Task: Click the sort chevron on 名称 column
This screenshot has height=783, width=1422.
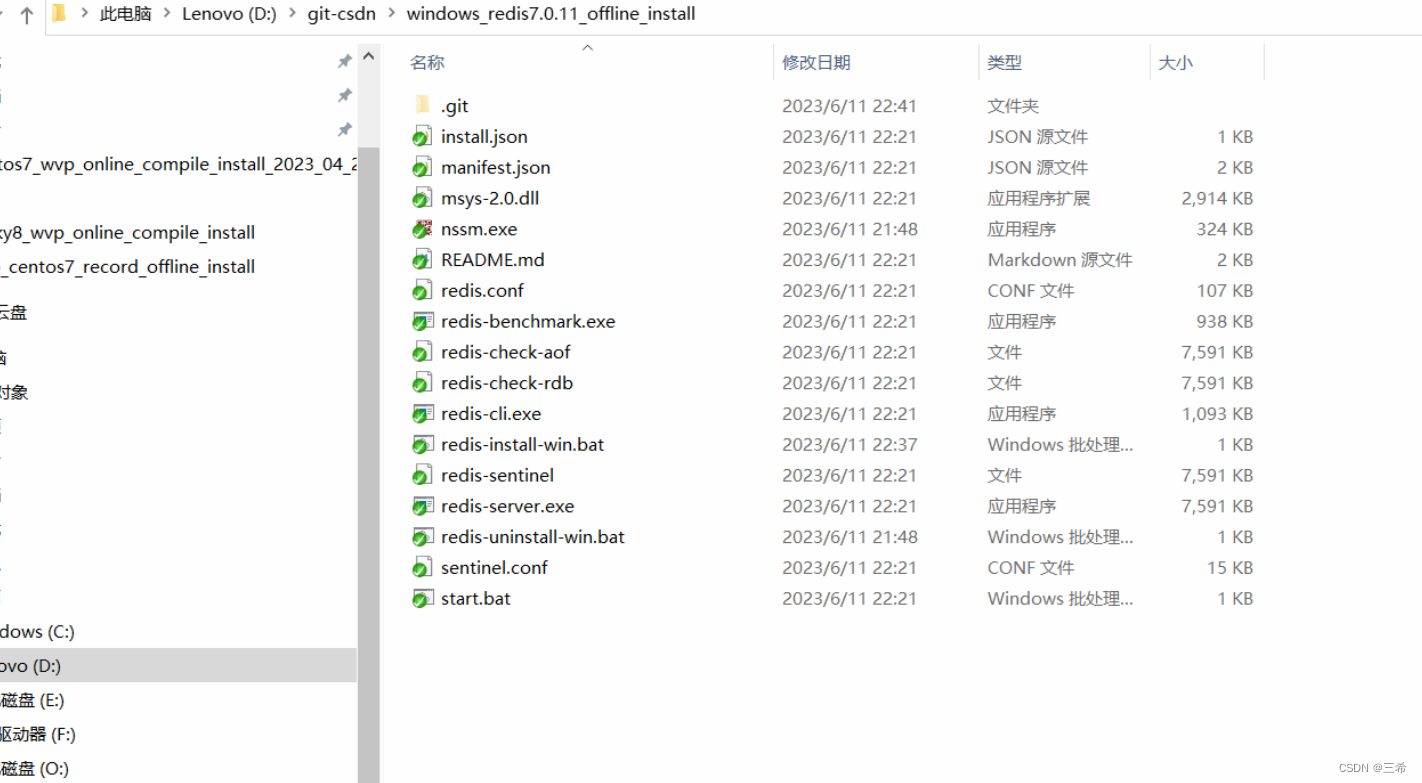Action: pos(587,45)
